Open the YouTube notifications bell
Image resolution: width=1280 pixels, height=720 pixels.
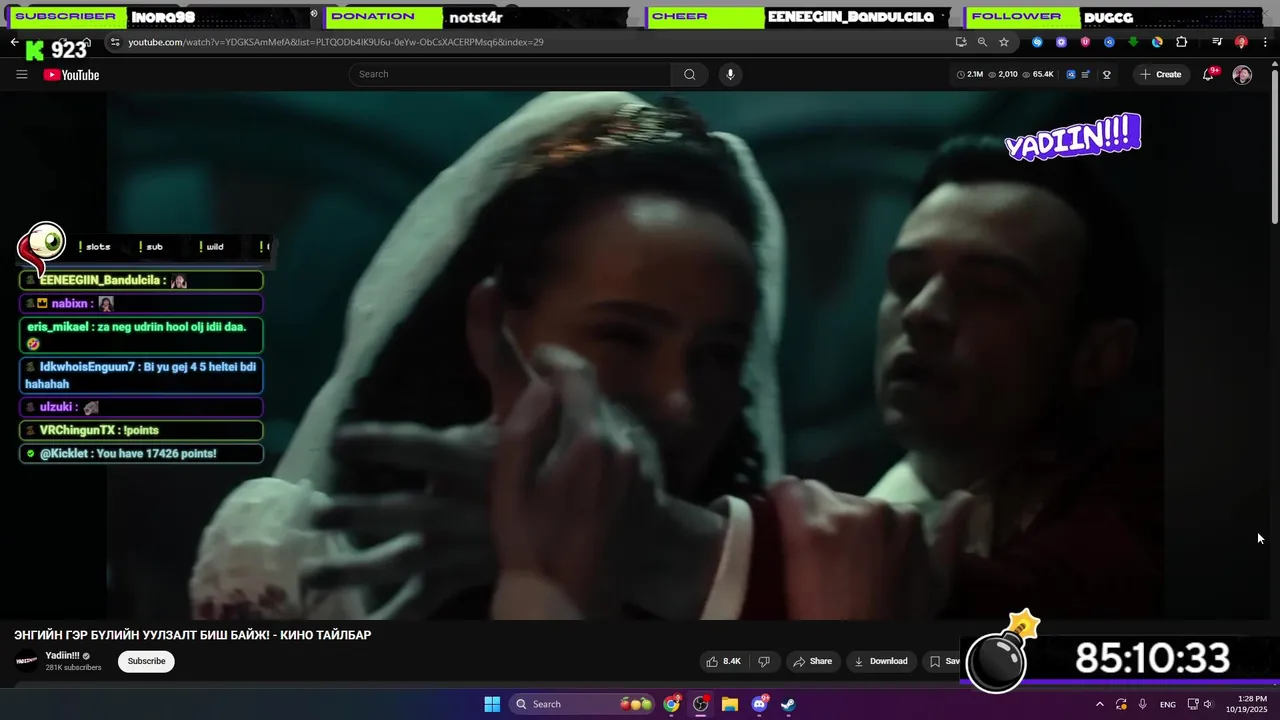click(1208, 74)
